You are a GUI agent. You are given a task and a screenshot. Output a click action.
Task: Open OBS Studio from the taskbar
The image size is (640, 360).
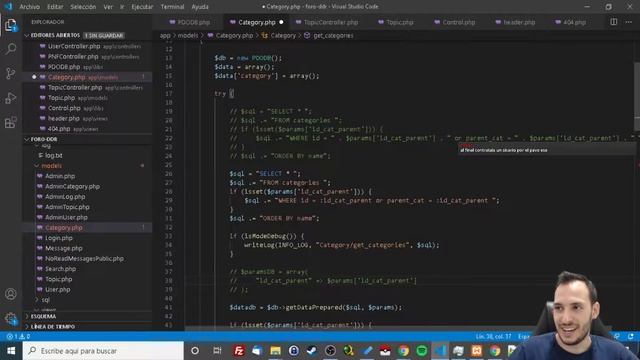pyautogui.click(x=330, y=351)
